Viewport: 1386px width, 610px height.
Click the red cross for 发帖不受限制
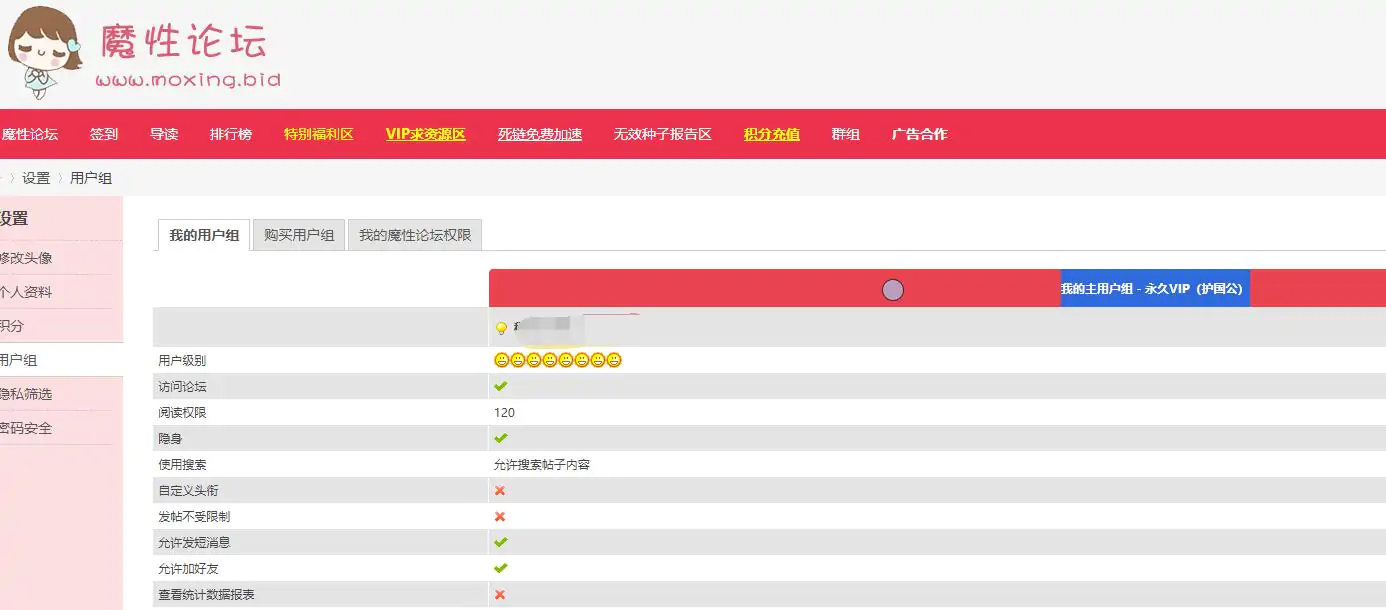point(500,516)
